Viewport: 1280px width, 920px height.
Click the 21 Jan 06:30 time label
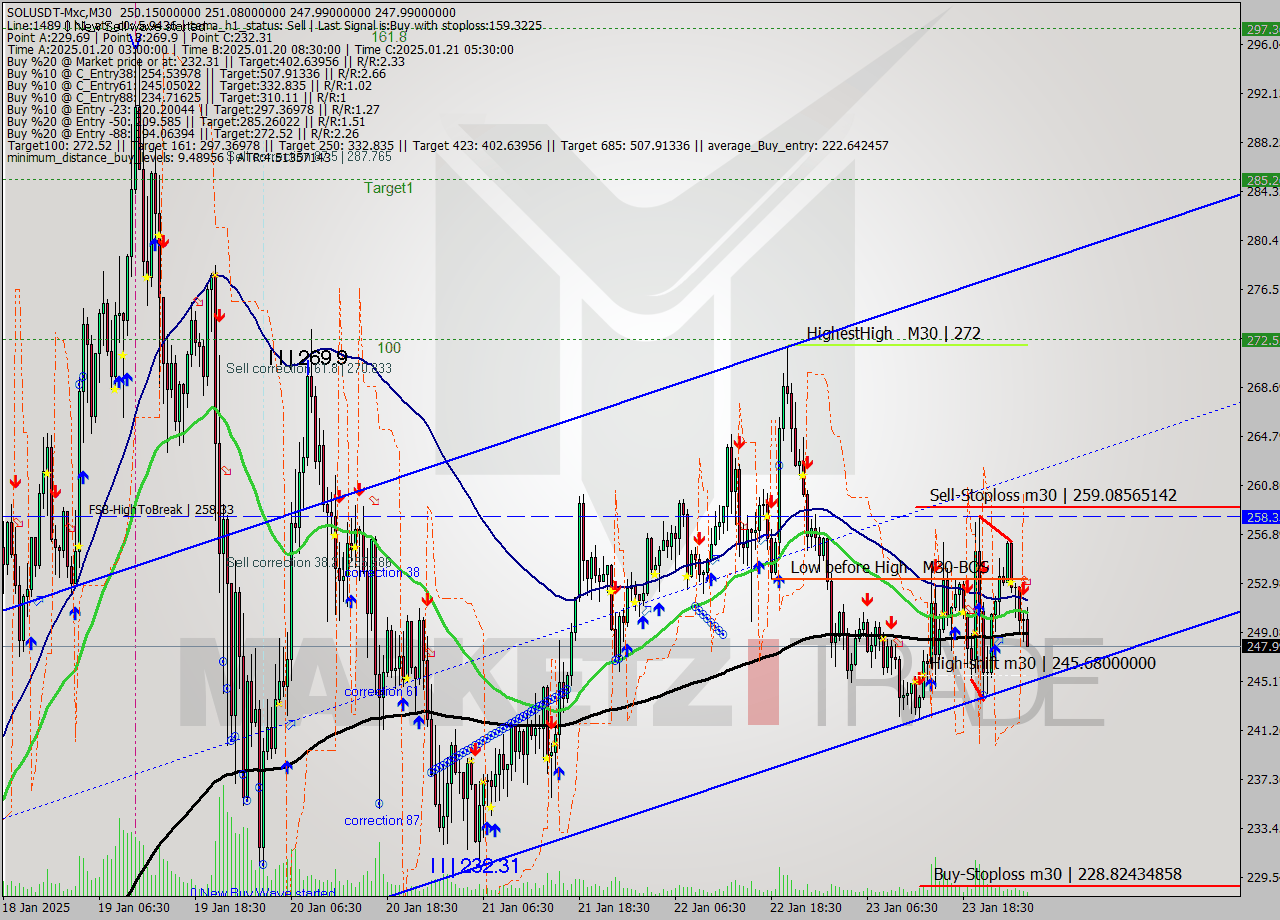[x=517, y=908]
